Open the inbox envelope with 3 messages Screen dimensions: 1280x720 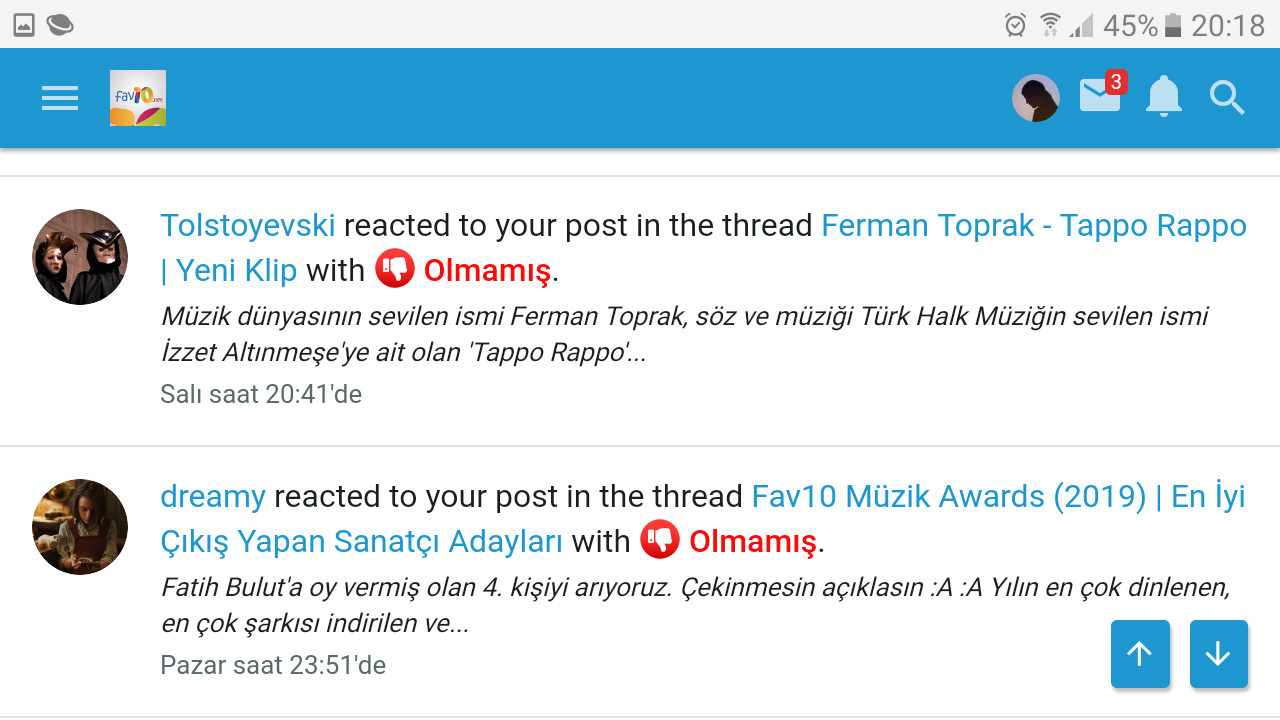pyautogui.click(x=1100, y=96)
